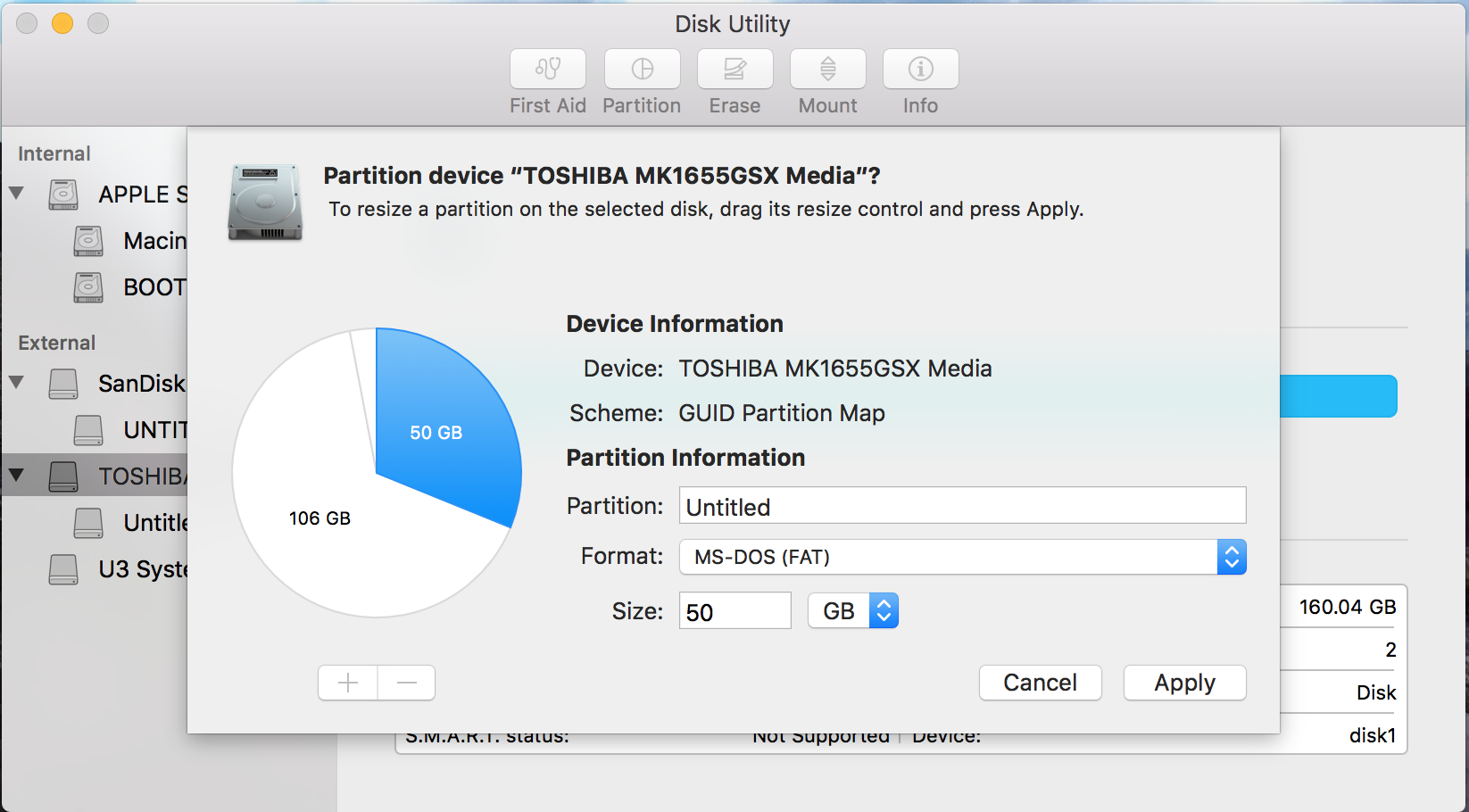
Task: Click the Mount toolbar icon
Action: [828, 69]
